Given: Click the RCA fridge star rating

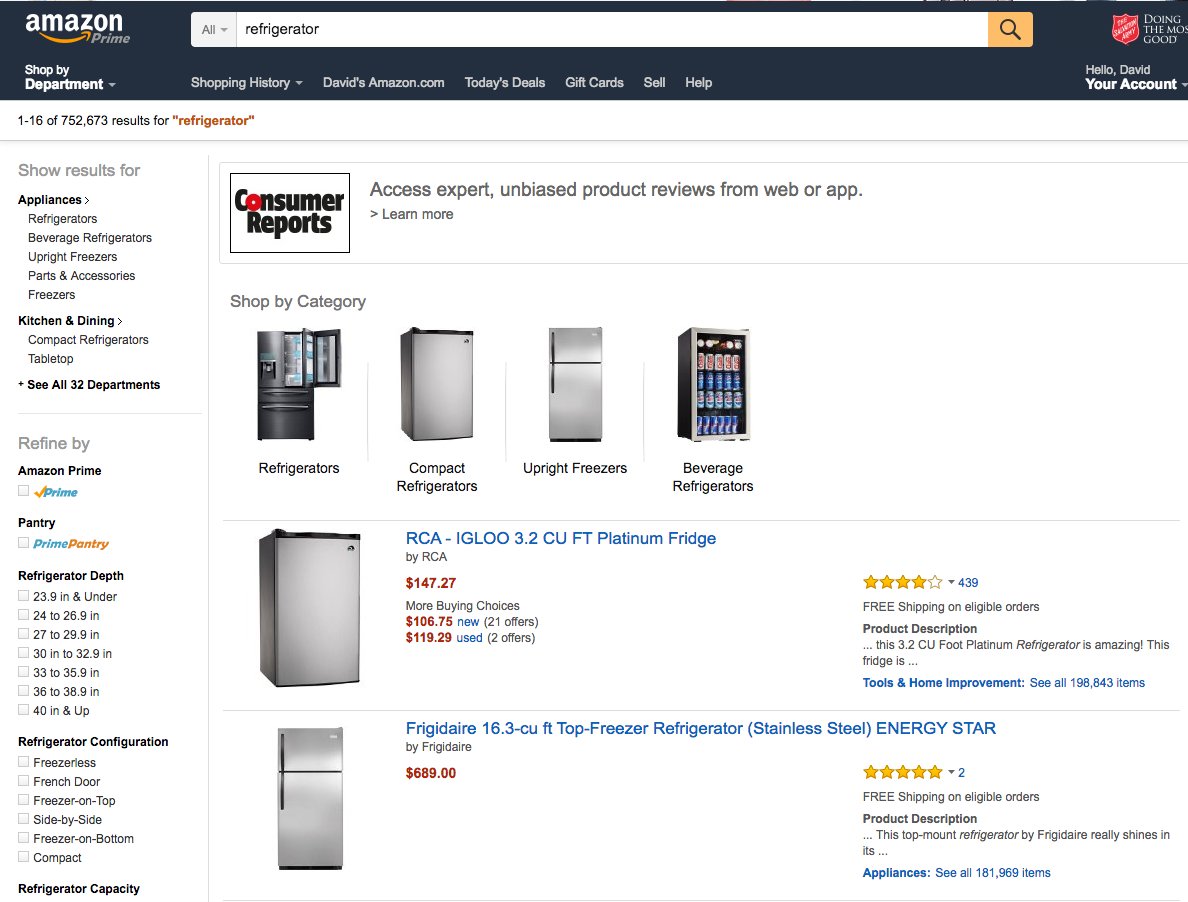Looking at the screenshot, I should (902, 582).
